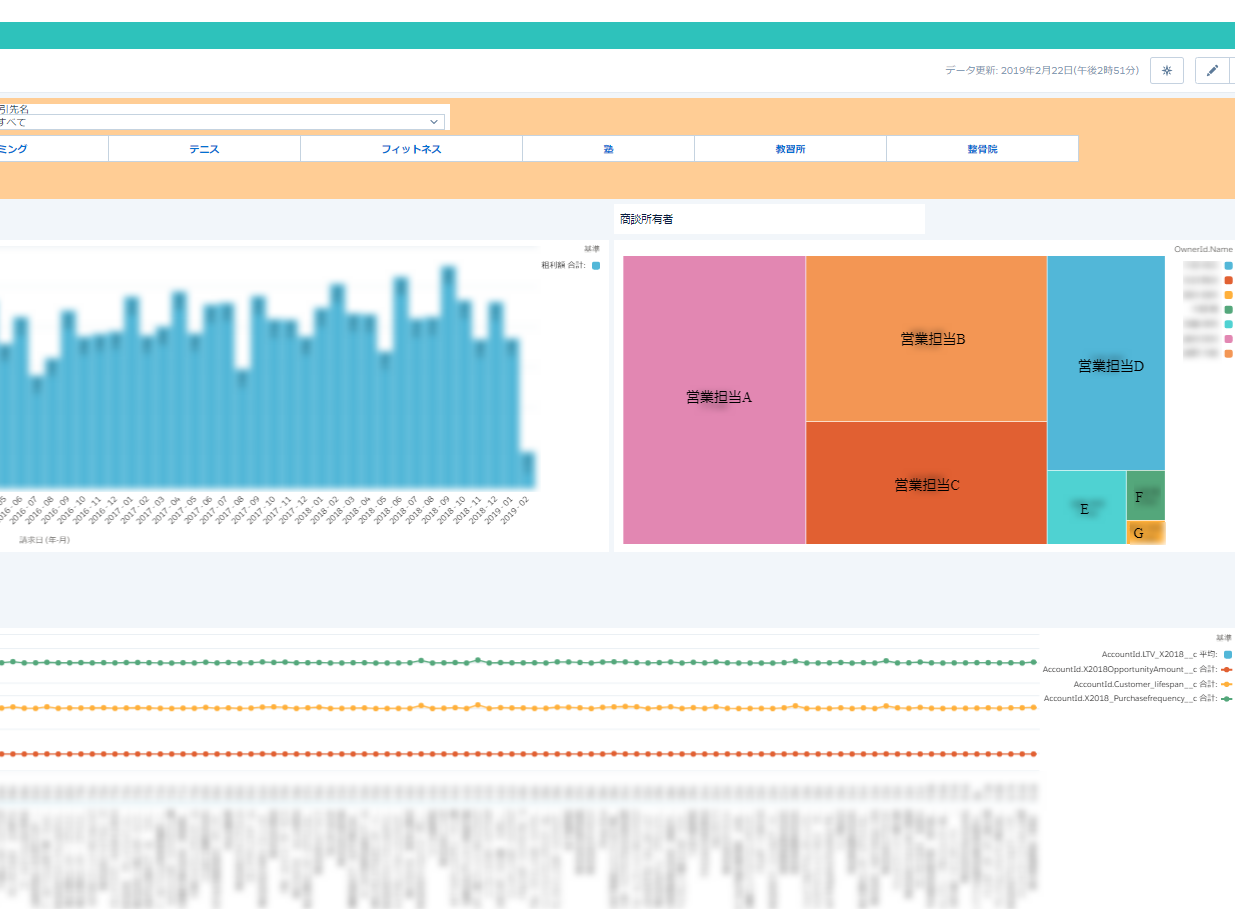This screenshot has height=909, width=1235.
Task: Open the すべて filter dropdown
Action: tap(220, 122)
